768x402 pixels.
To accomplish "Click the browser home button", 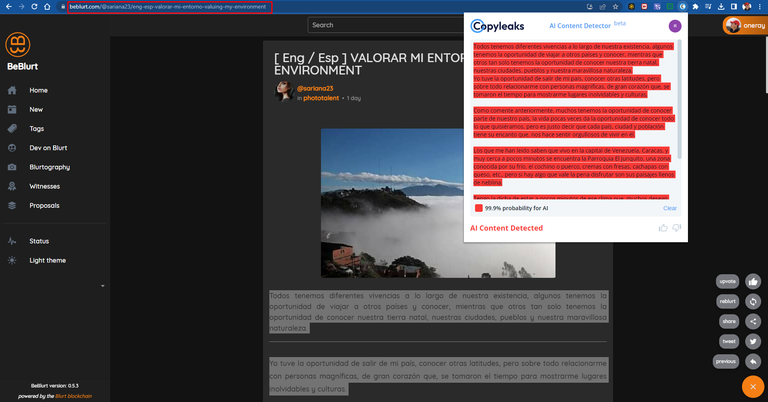I will tap(47, 6).
